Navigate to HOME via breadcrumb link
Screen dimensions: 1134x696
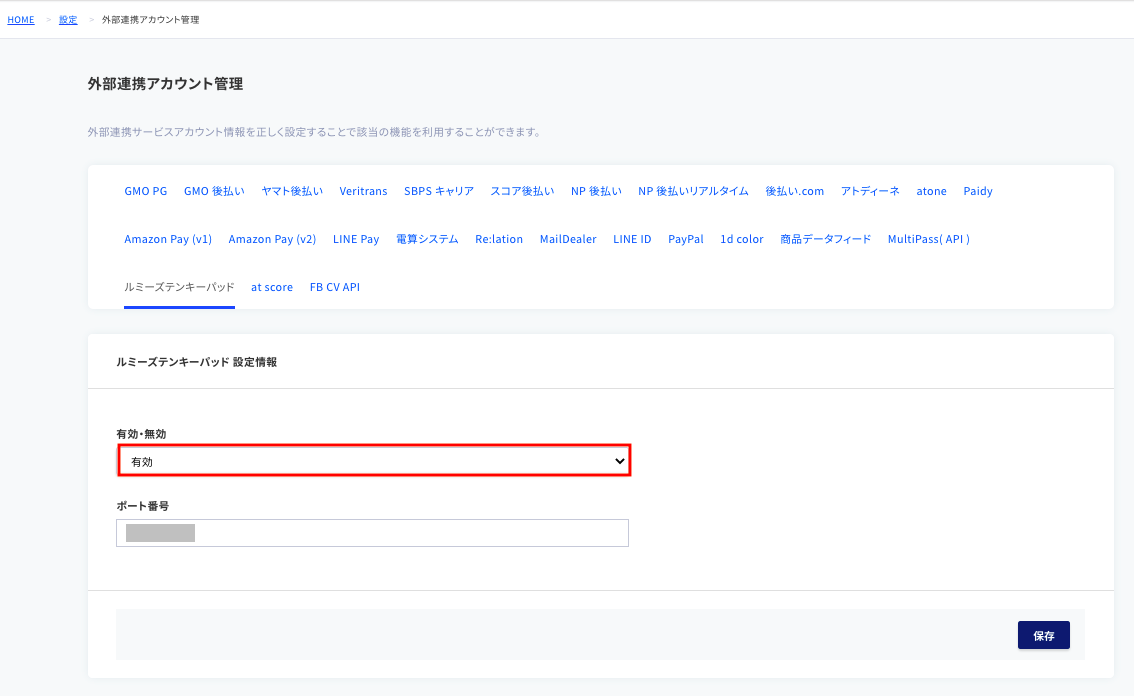click(x=21, y=19)
